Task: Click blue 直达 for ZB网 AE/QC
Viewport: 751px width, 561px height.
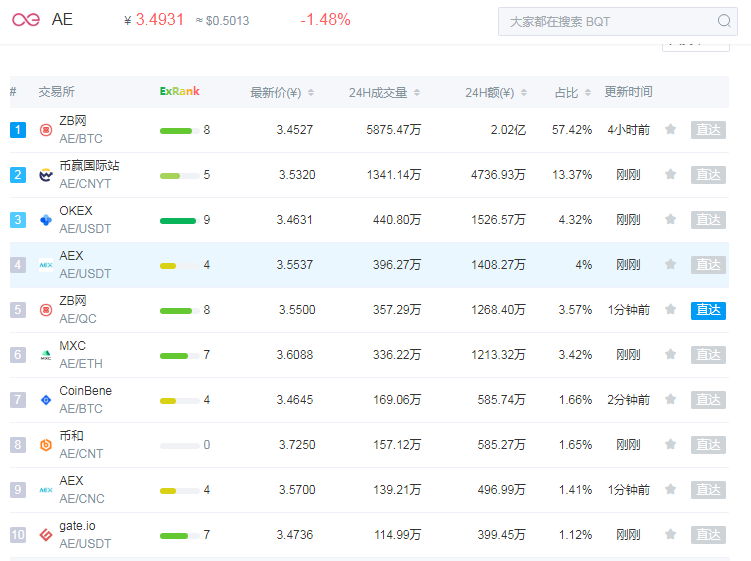Action: click(x=708, y=310)
